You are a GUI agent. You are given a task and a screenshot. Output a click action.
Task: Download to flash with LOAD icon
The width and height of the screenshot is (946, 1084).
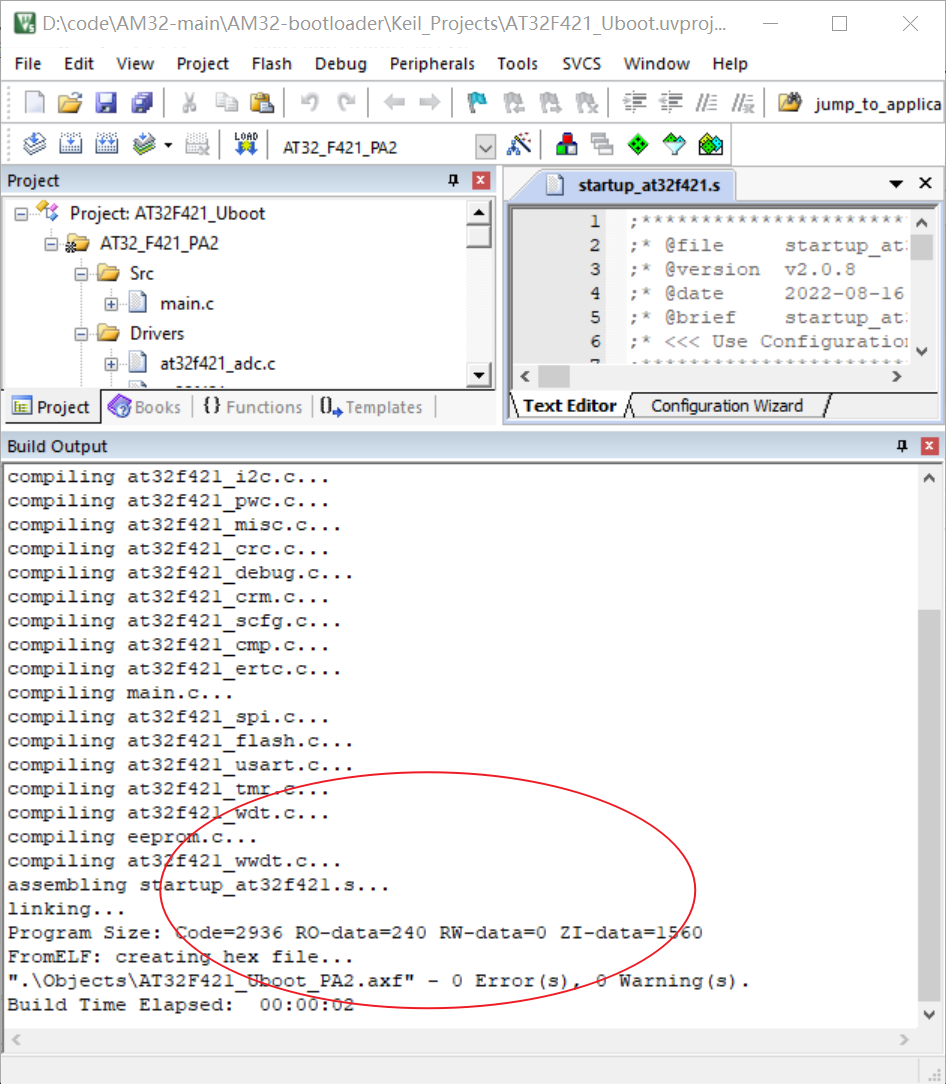[245, 144]
